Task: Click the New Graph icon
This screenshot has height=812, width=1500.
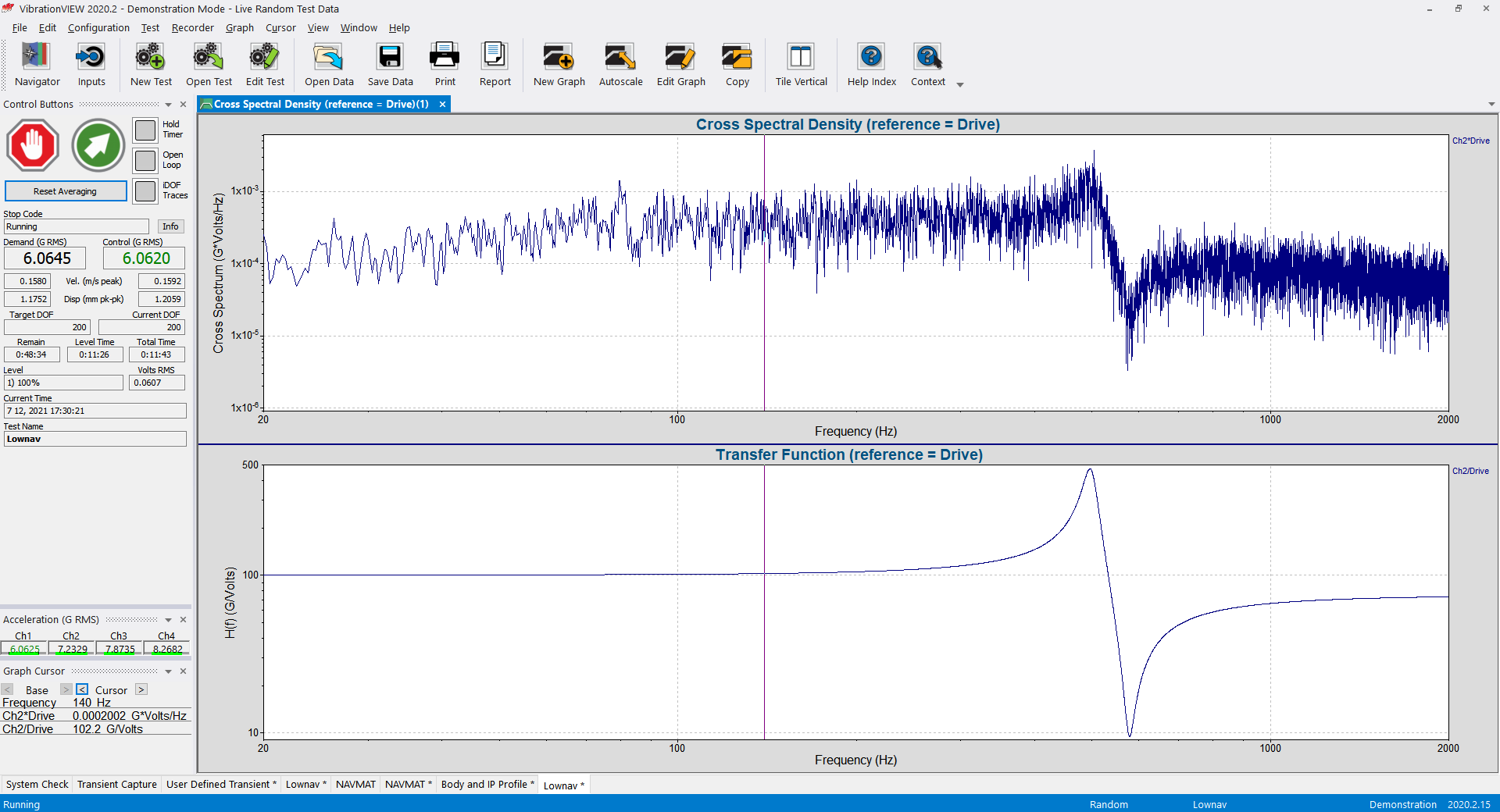Action: click(559, 64)
